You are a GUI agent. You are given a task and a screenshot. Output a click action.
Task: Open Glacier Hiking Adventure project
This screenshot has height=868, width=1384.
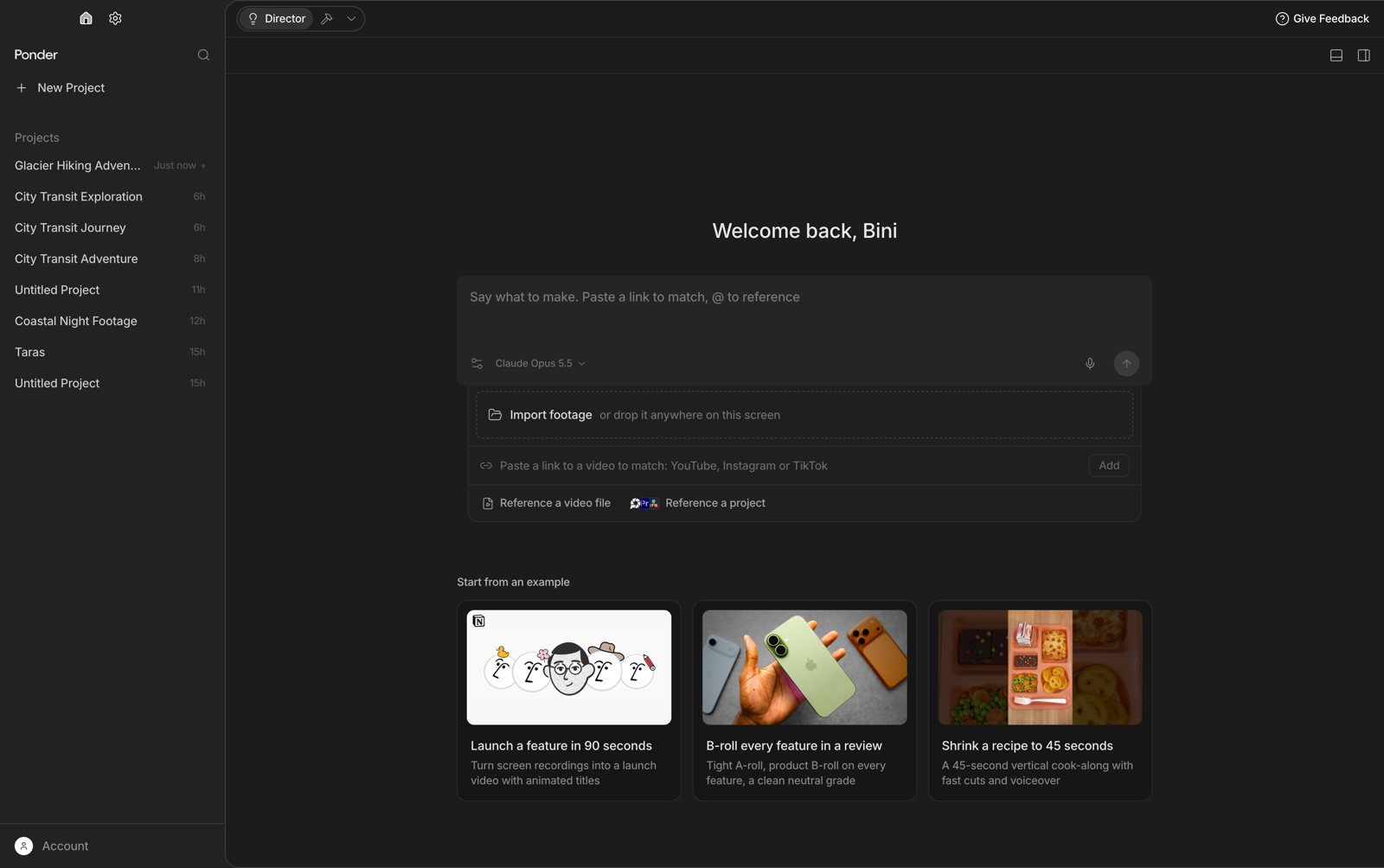tap(111, 165)
